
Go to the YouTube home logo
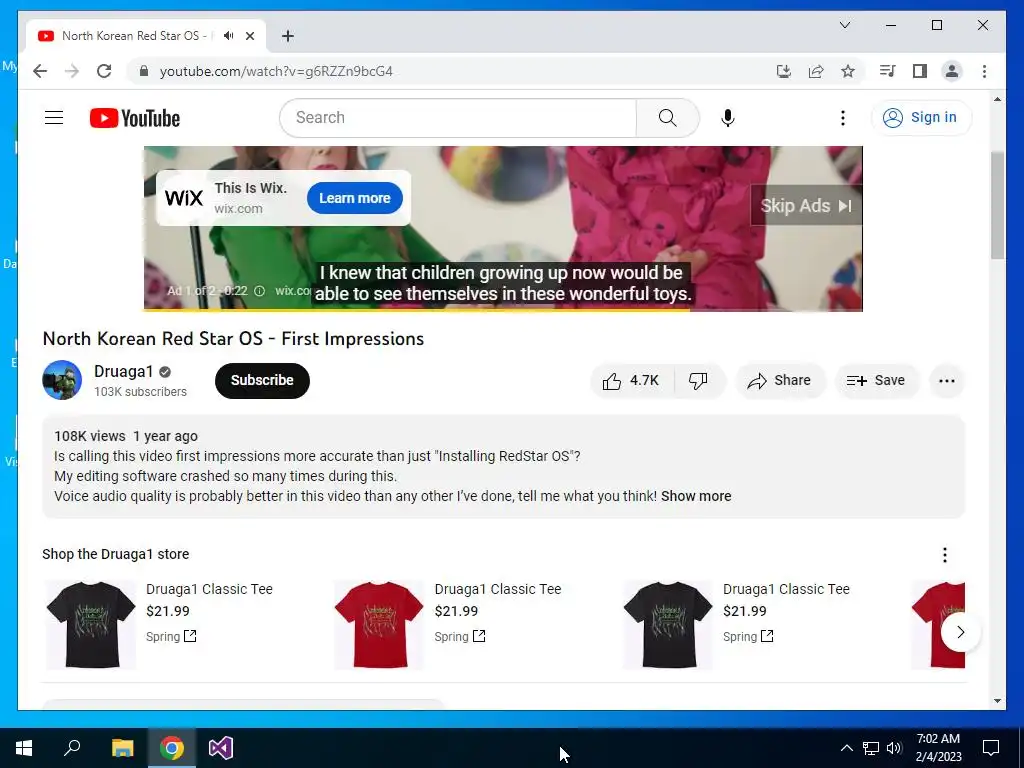click(135, 118)
